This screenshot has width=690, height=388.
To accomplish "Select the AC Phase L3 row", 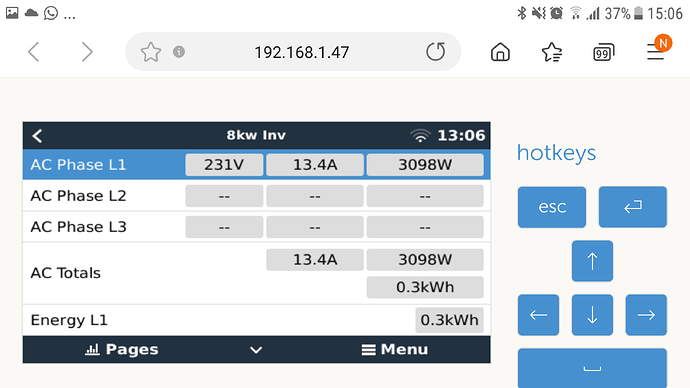I will tap(257, 227).
